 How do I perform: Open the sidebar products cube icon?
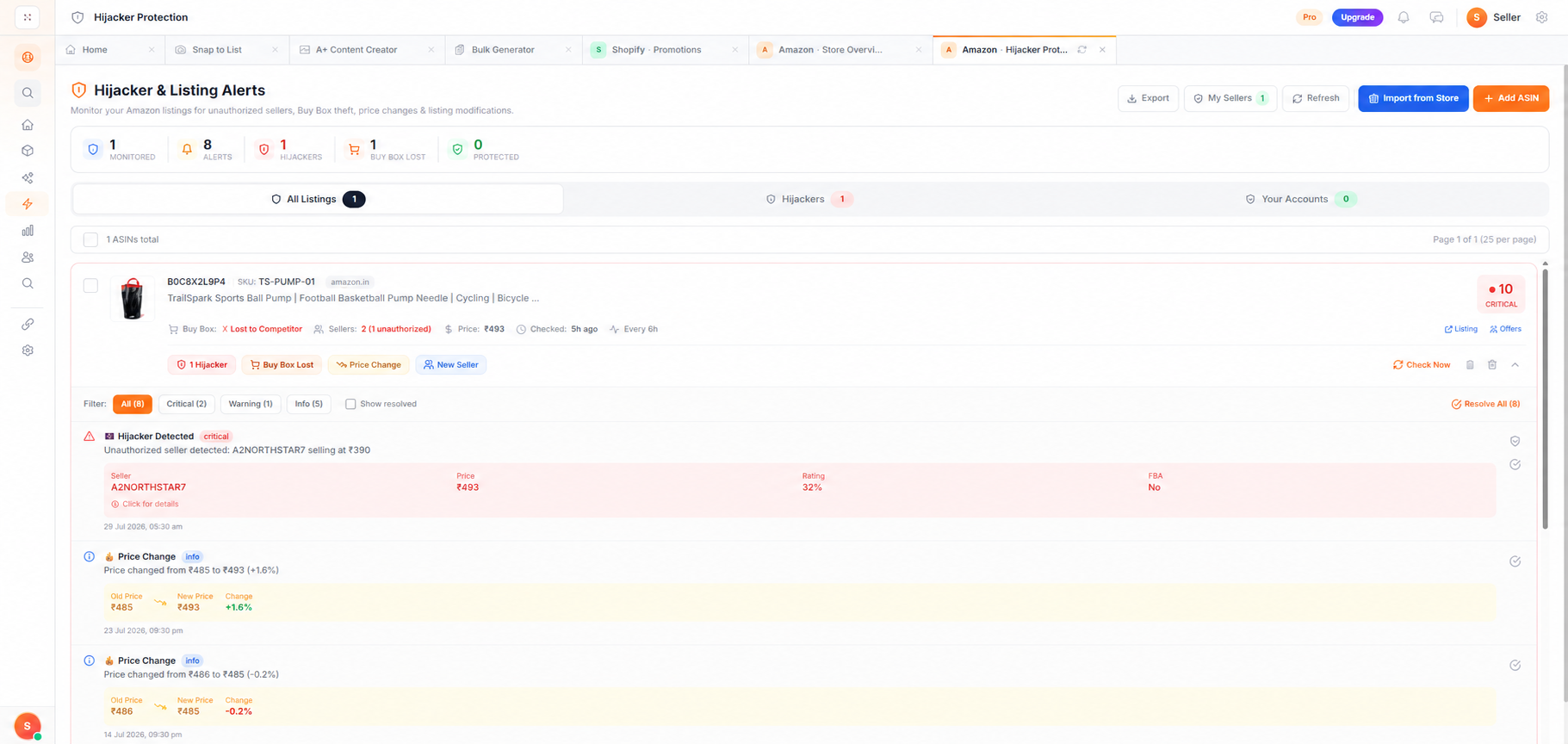(x=28, y=151)
